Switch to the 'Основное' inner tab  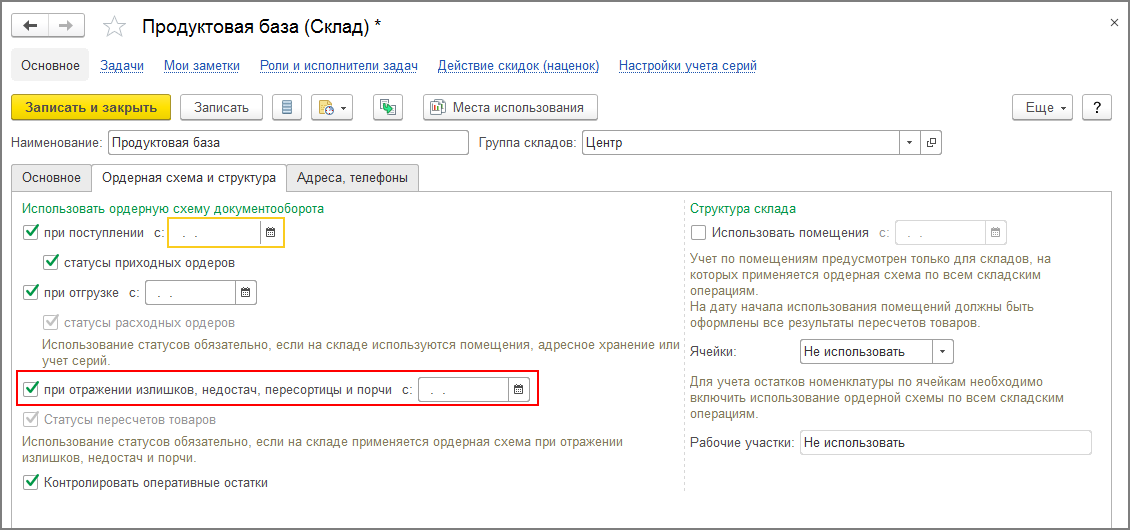pos(51,178)
